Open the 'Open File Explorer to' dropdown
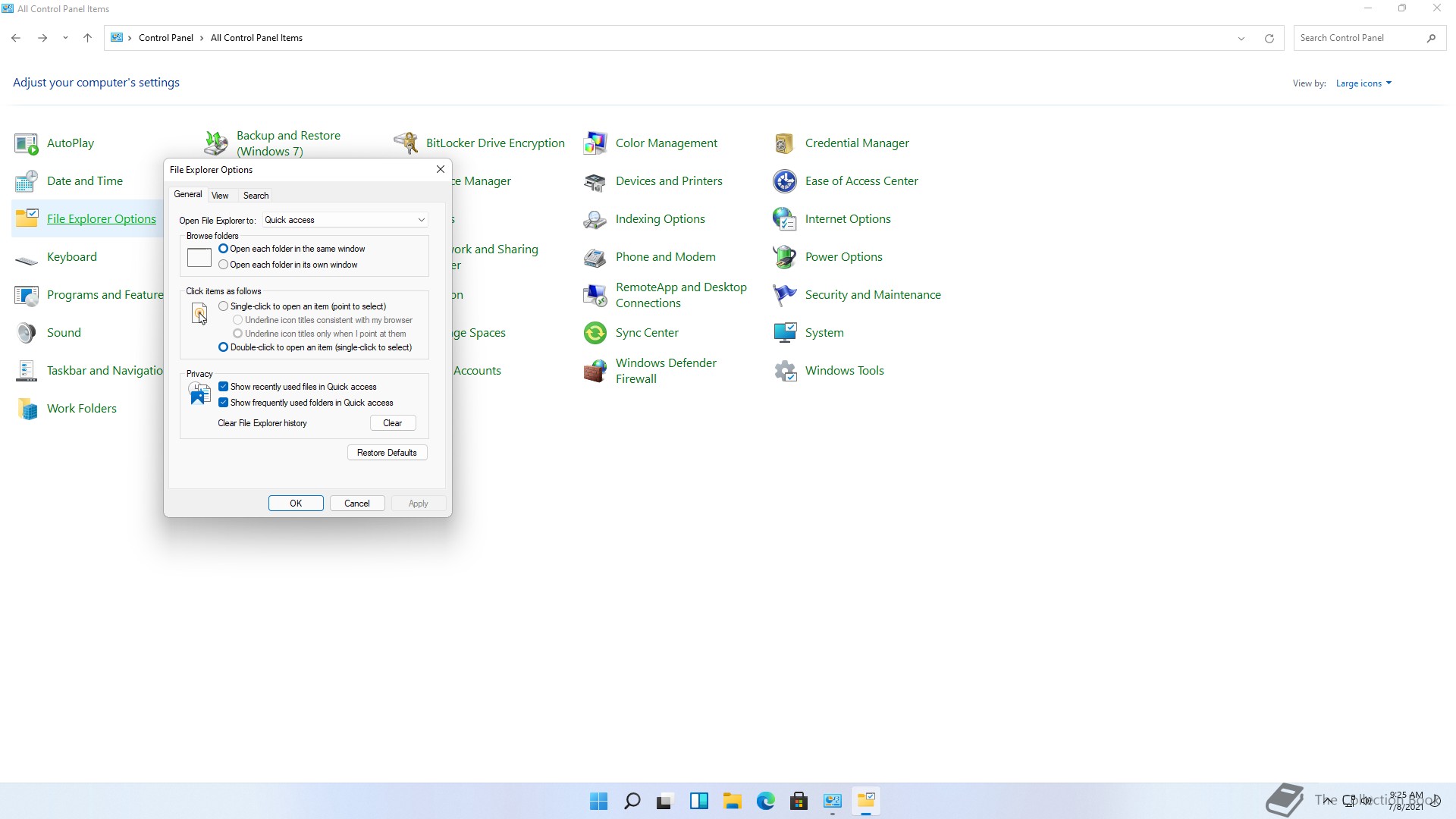The height and width of the screenshot is (819, 1456). (x=345, y=220)
